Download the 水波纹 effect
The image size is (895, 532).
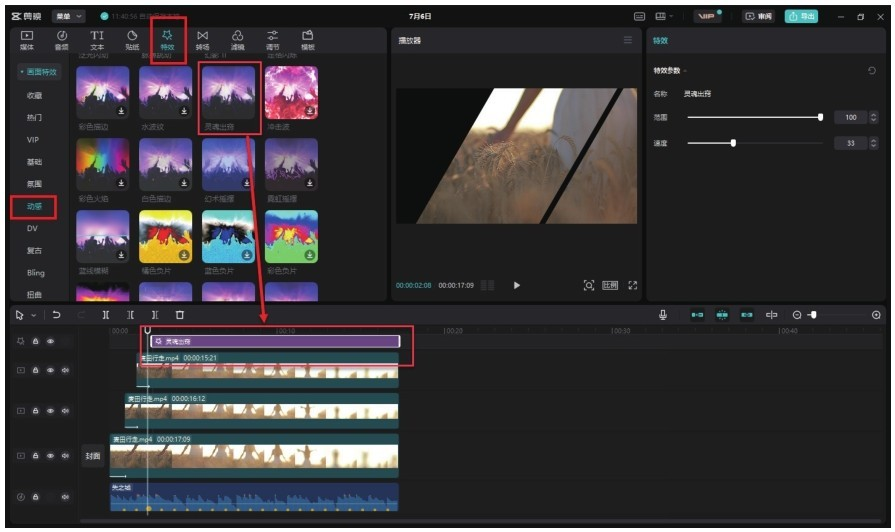click(184, 111)
